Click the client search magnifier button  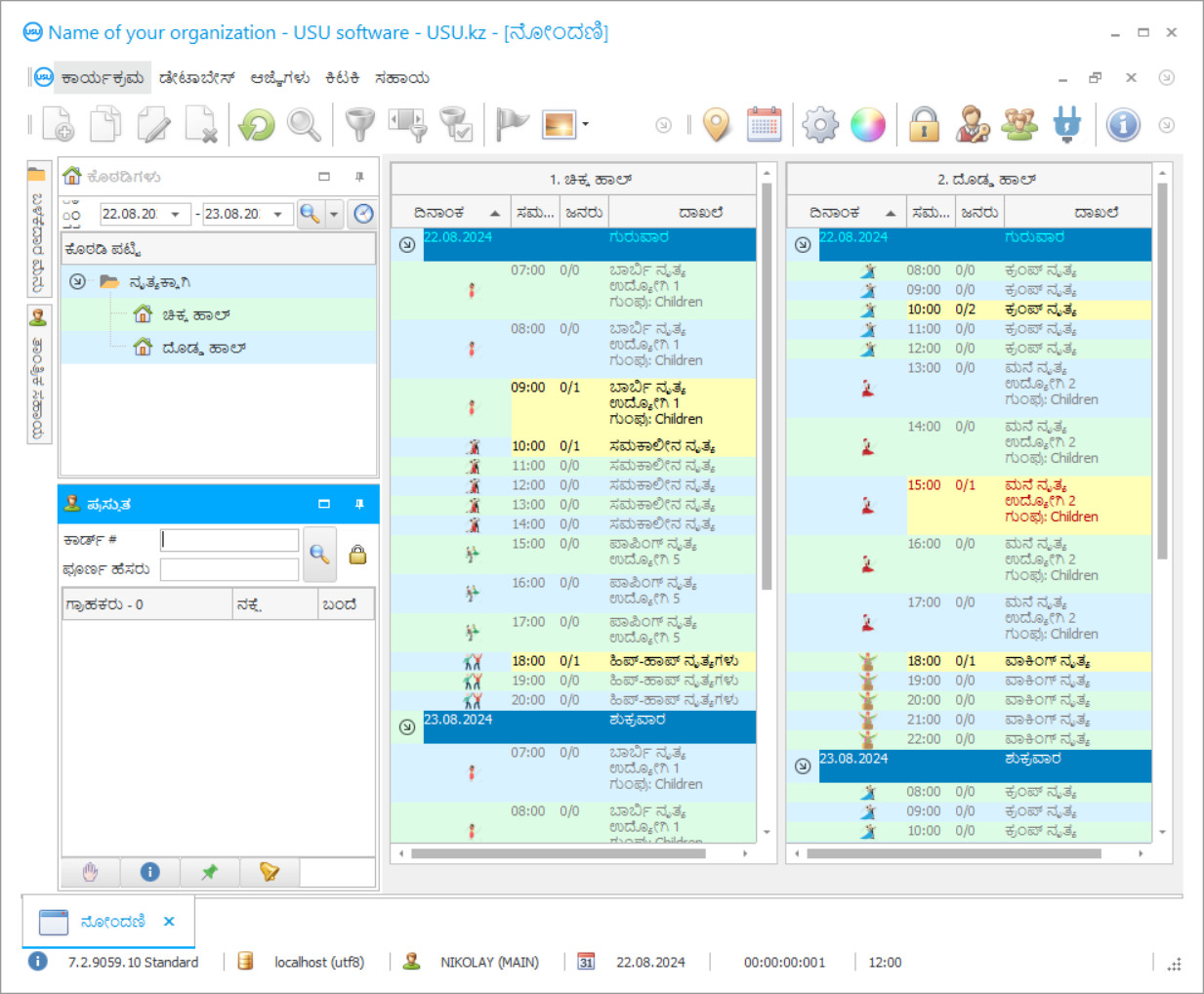319,554
